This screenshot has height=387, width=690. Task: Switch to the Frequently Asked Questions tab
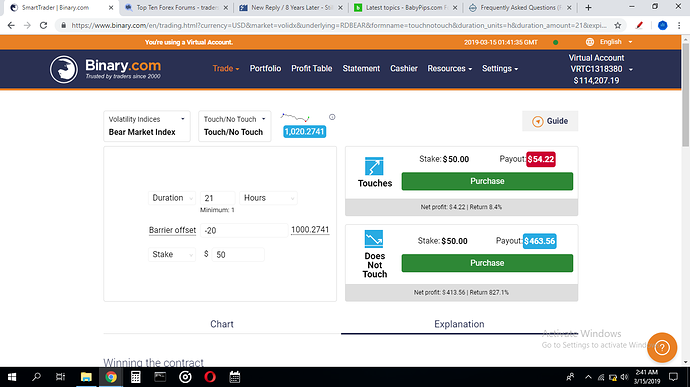coord(520,7)
